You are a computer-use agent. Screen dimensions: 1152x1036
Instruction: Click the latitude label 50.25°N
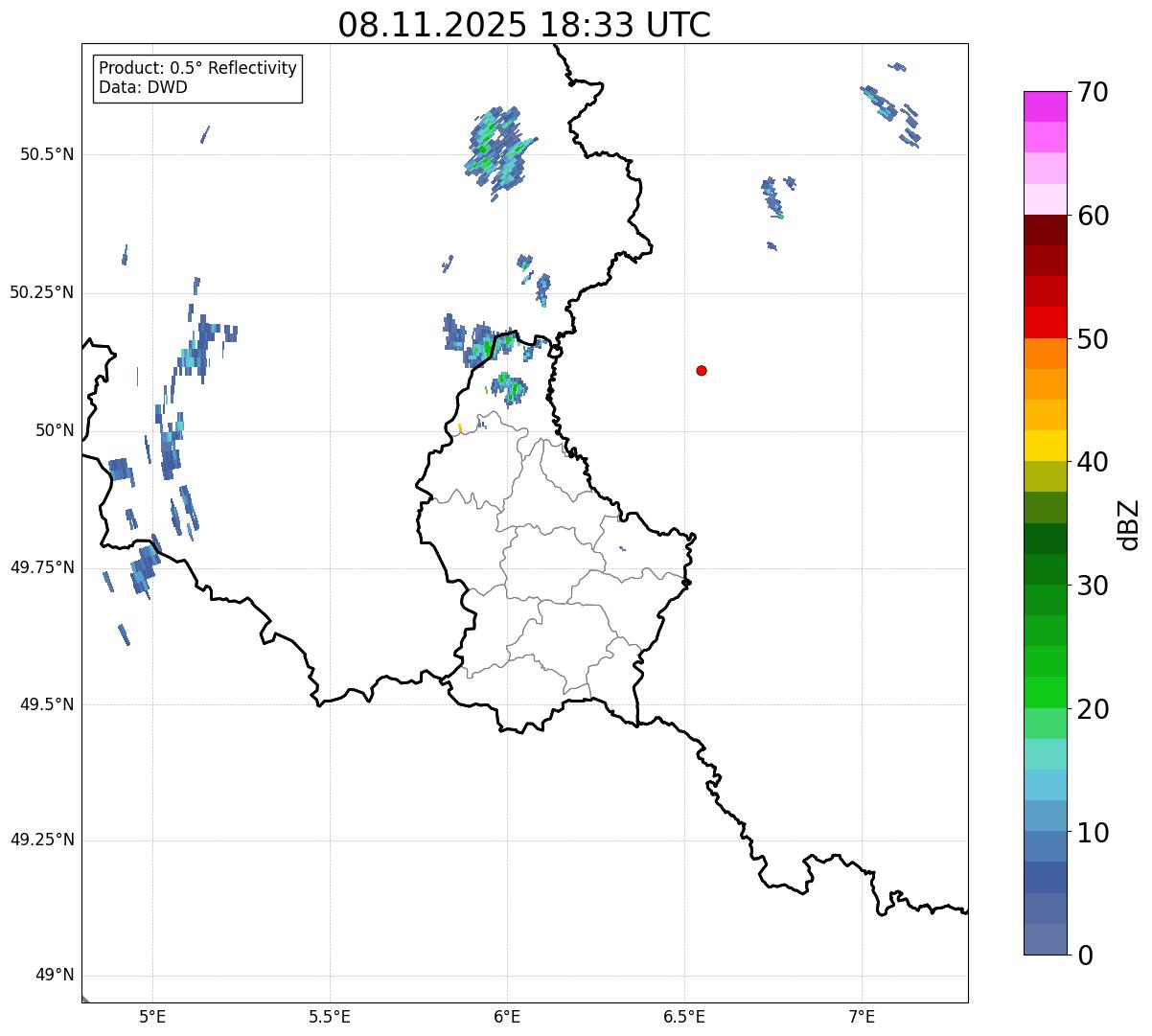pyautogui.click(x=41, y=292)
